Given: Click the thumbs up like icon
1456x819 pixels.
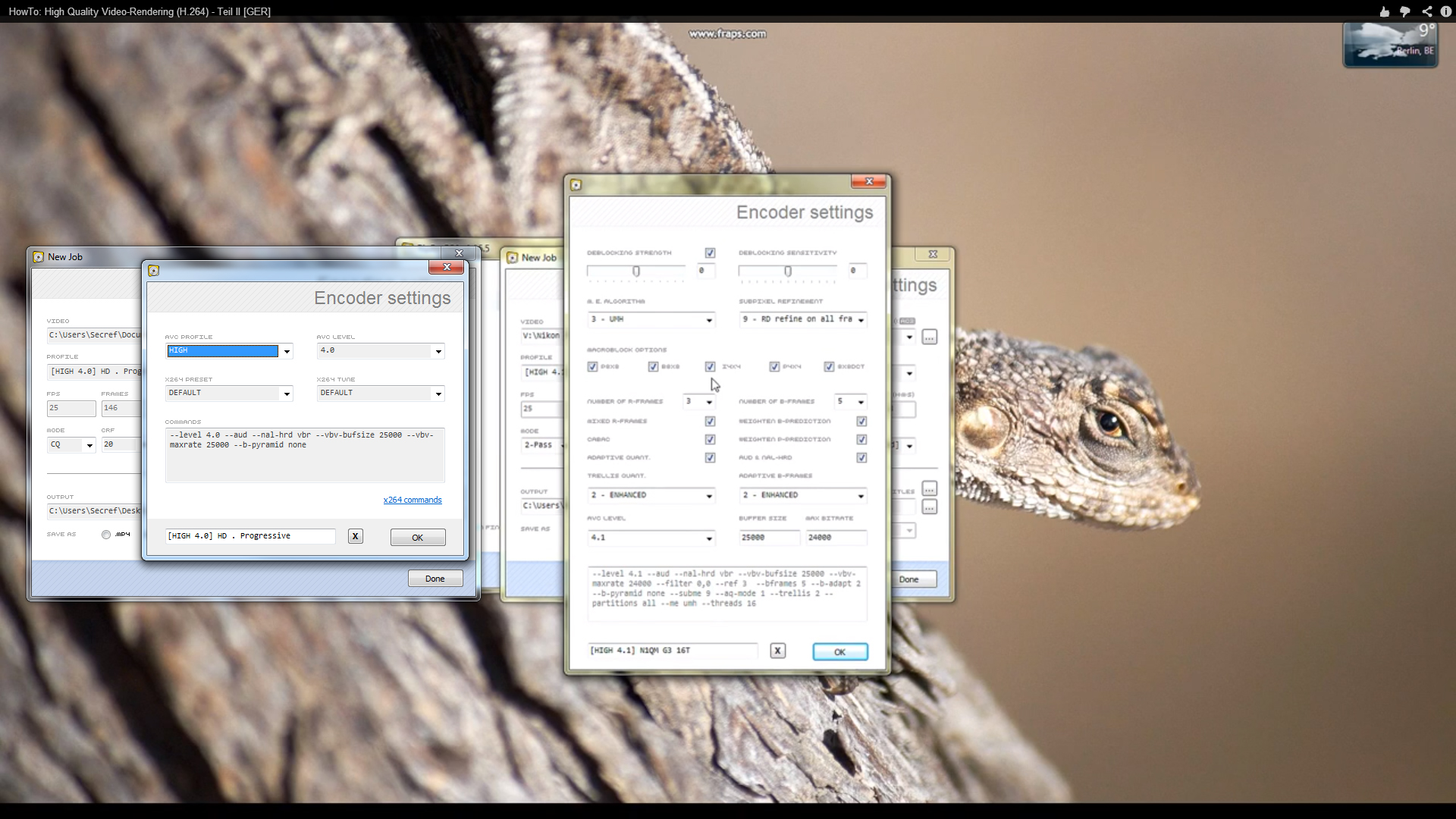Looking at the screenshot, I should pos(1385,11).
